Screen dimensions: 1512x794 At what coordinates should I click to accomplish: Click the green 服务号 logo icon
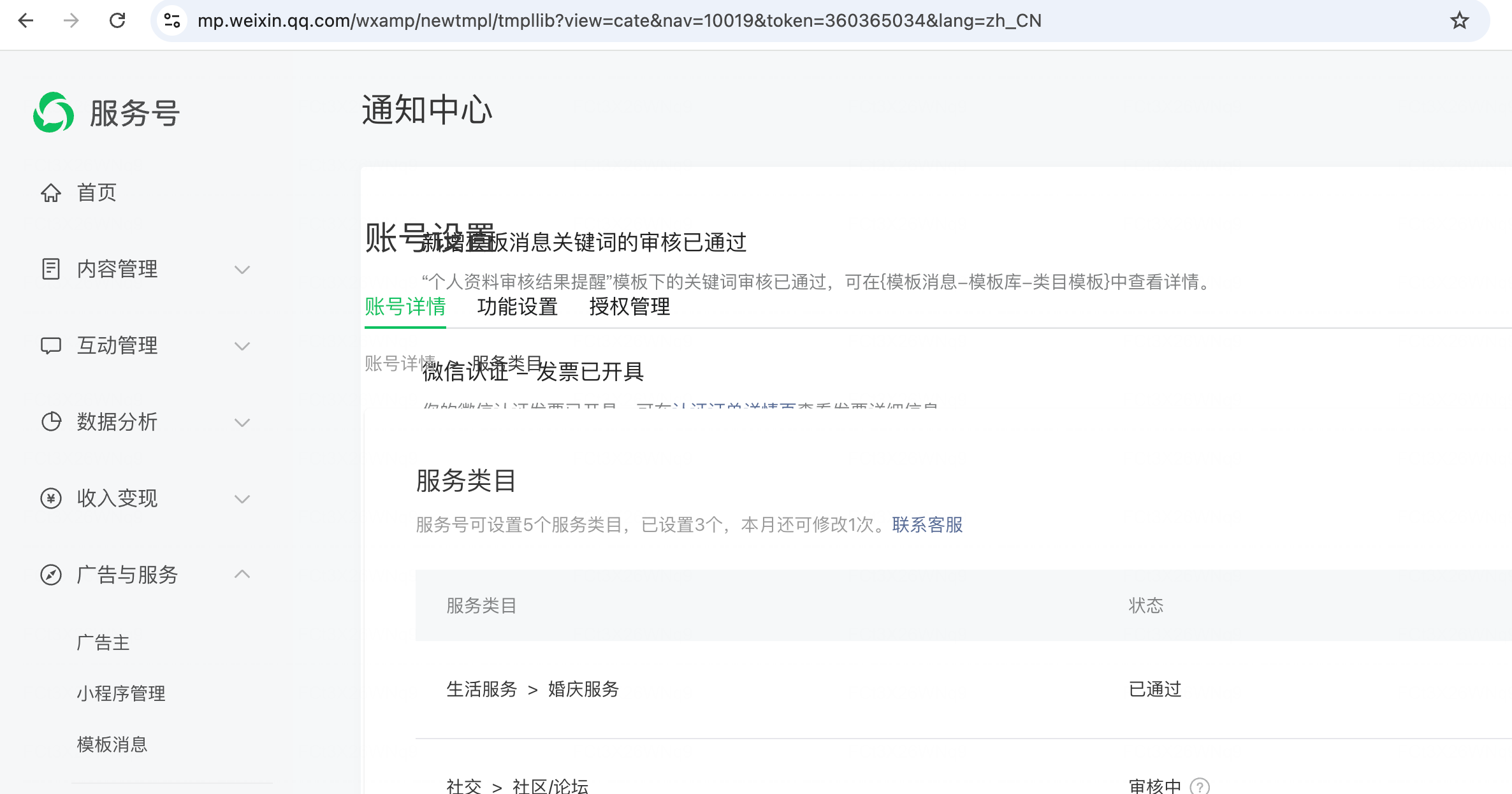click(x=54, y=113)
